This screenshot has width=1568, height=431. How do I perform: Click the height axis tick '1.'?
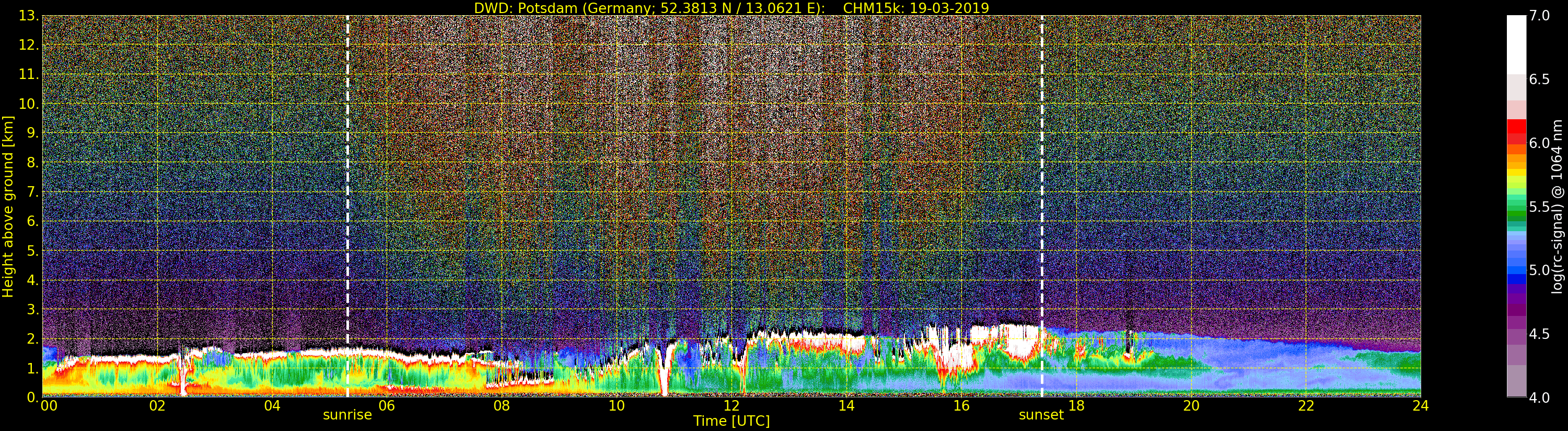[33, 368]
